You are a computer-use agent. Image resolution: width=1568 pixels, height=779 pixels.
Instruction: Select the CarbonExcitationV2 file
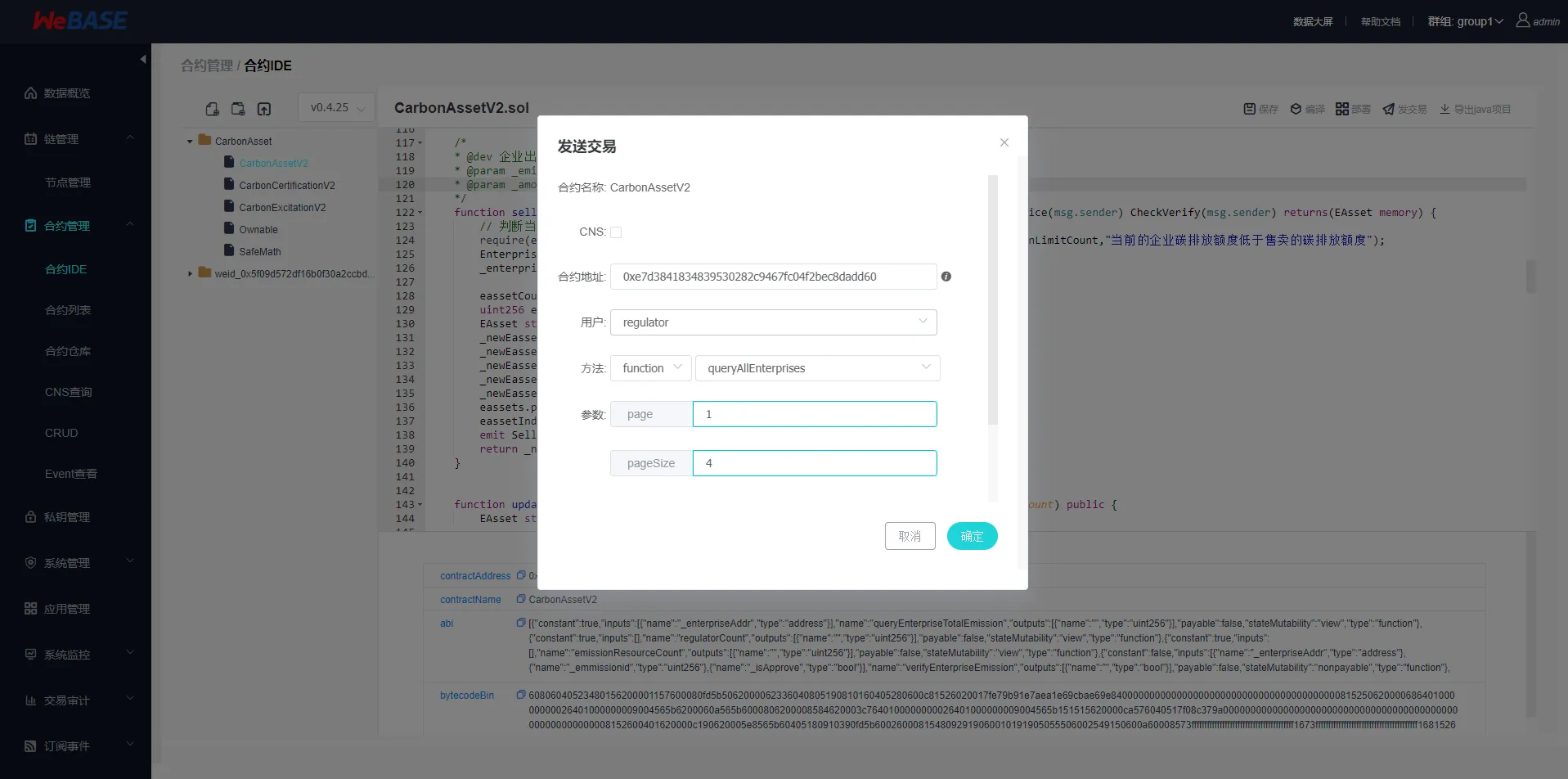point(282,208)
